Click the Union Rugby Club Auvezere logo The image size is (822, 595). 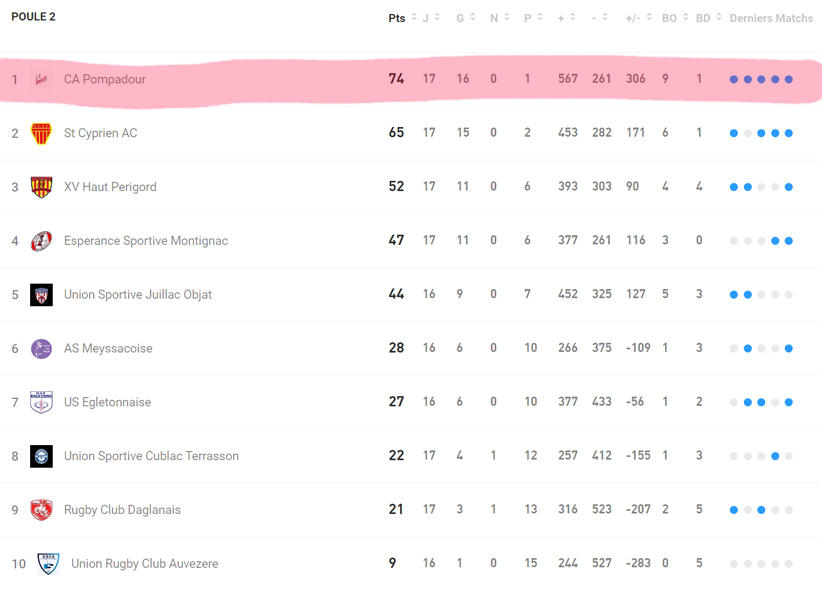pos(48,564)
